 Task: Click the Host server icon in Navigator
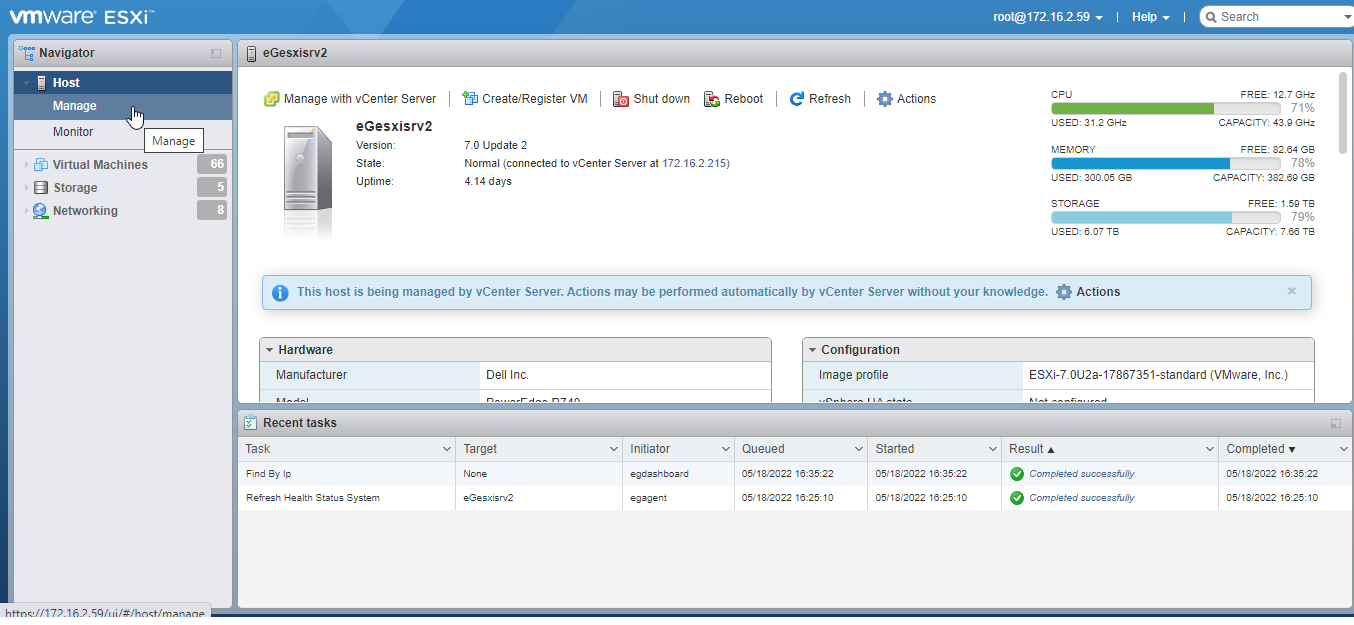click(42, 83)
